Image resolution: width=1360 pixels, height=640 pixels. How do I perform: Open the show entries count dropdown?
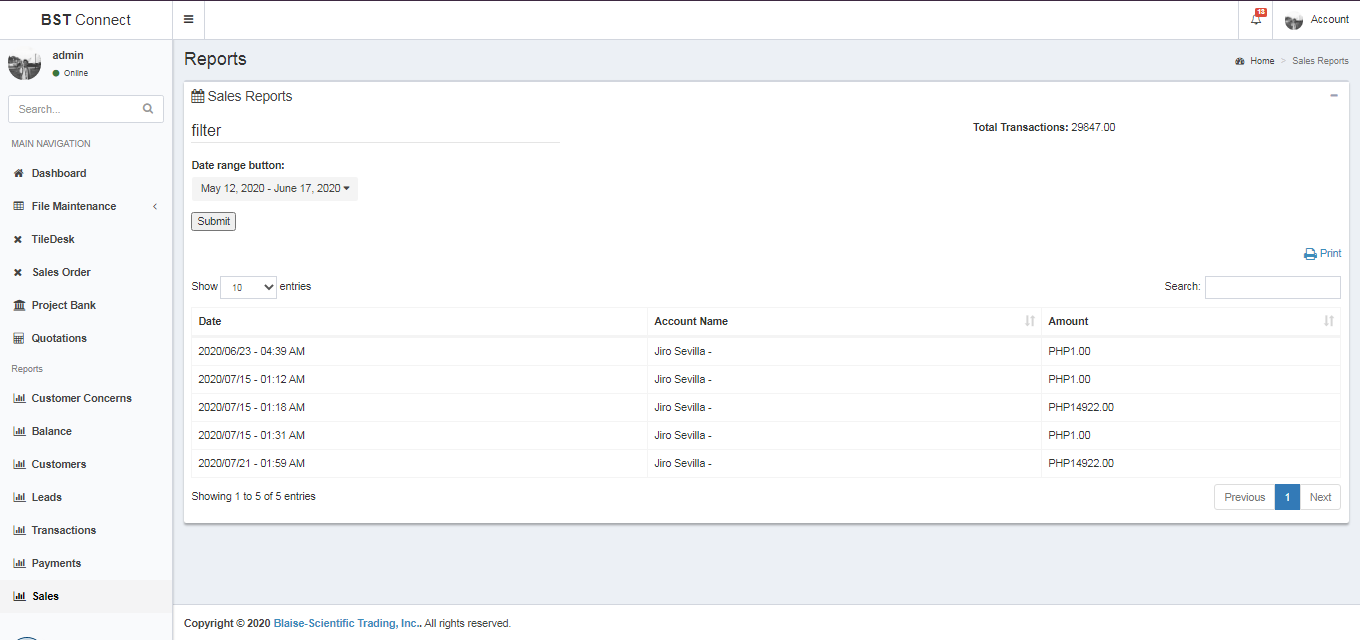[249, 287]
